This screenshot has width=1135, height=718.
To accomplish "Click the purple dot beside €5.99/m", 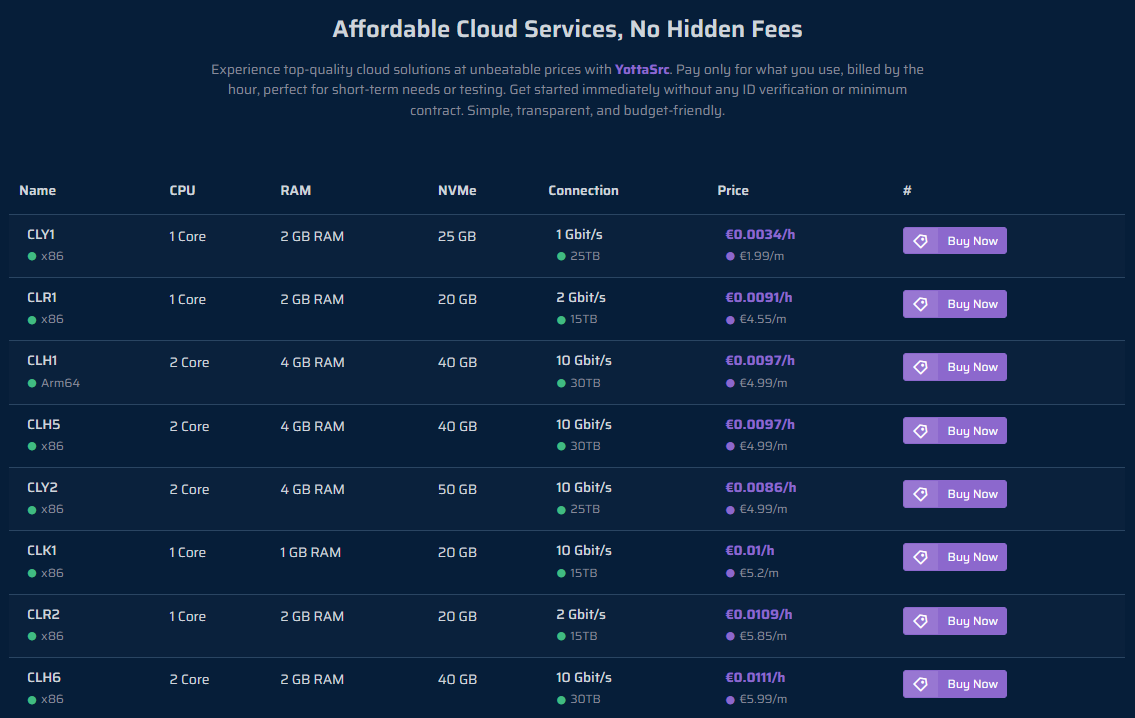I will [x=730, y=700].
